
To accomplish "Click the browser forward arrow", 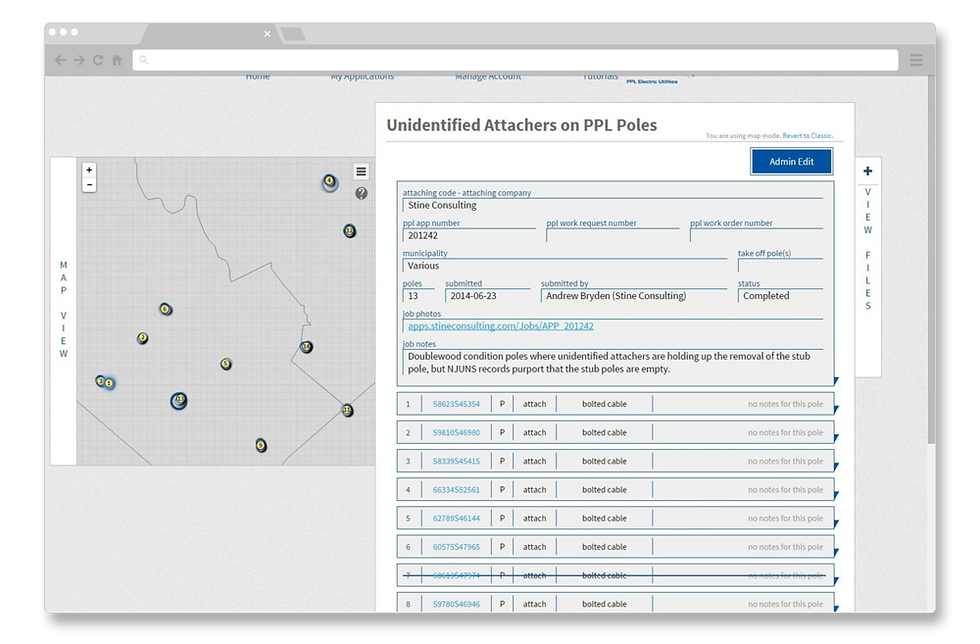I will coord(79,60).
